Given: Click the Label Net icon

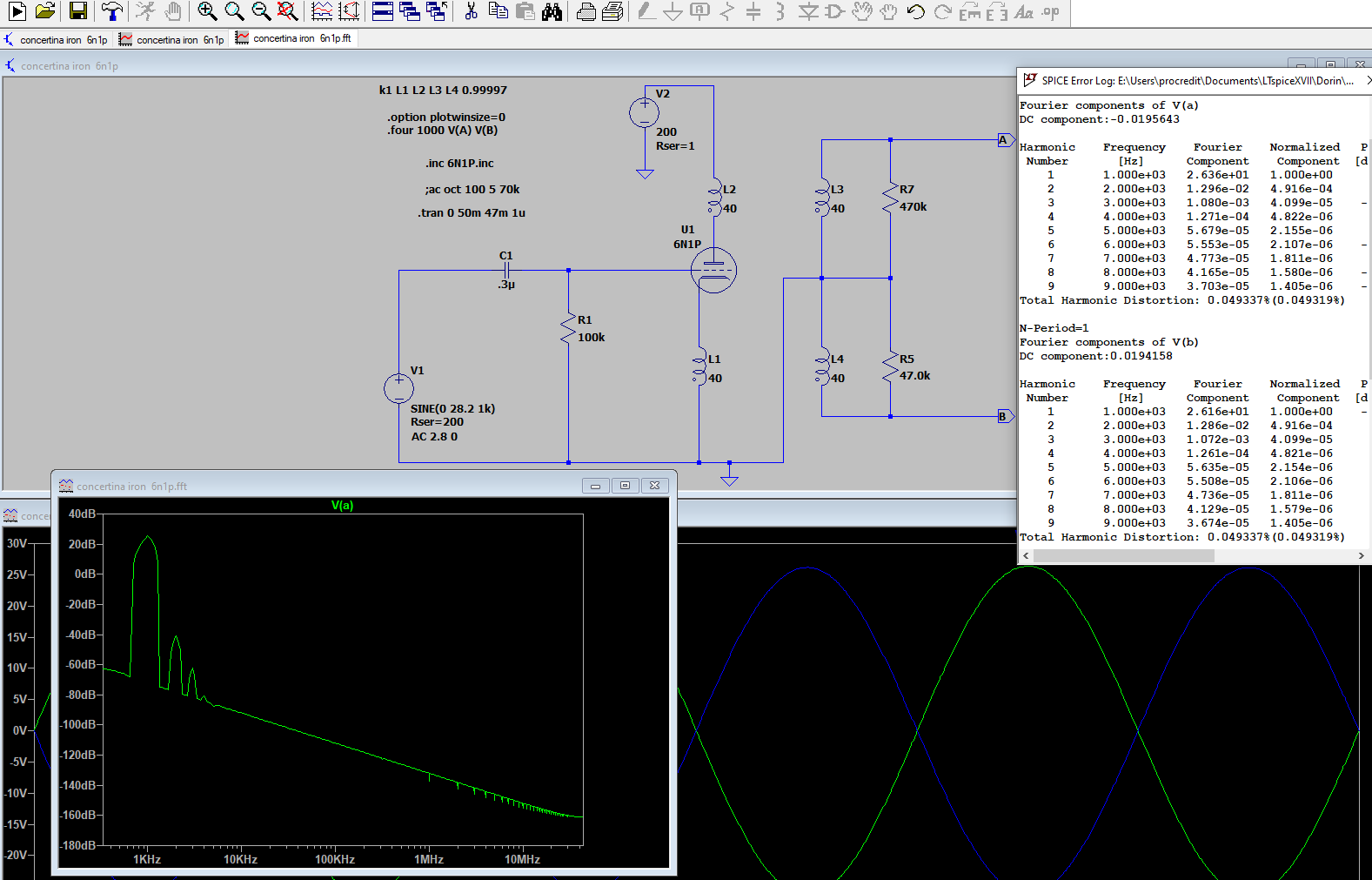Looking at the screenshot, I should coord(699,11).
